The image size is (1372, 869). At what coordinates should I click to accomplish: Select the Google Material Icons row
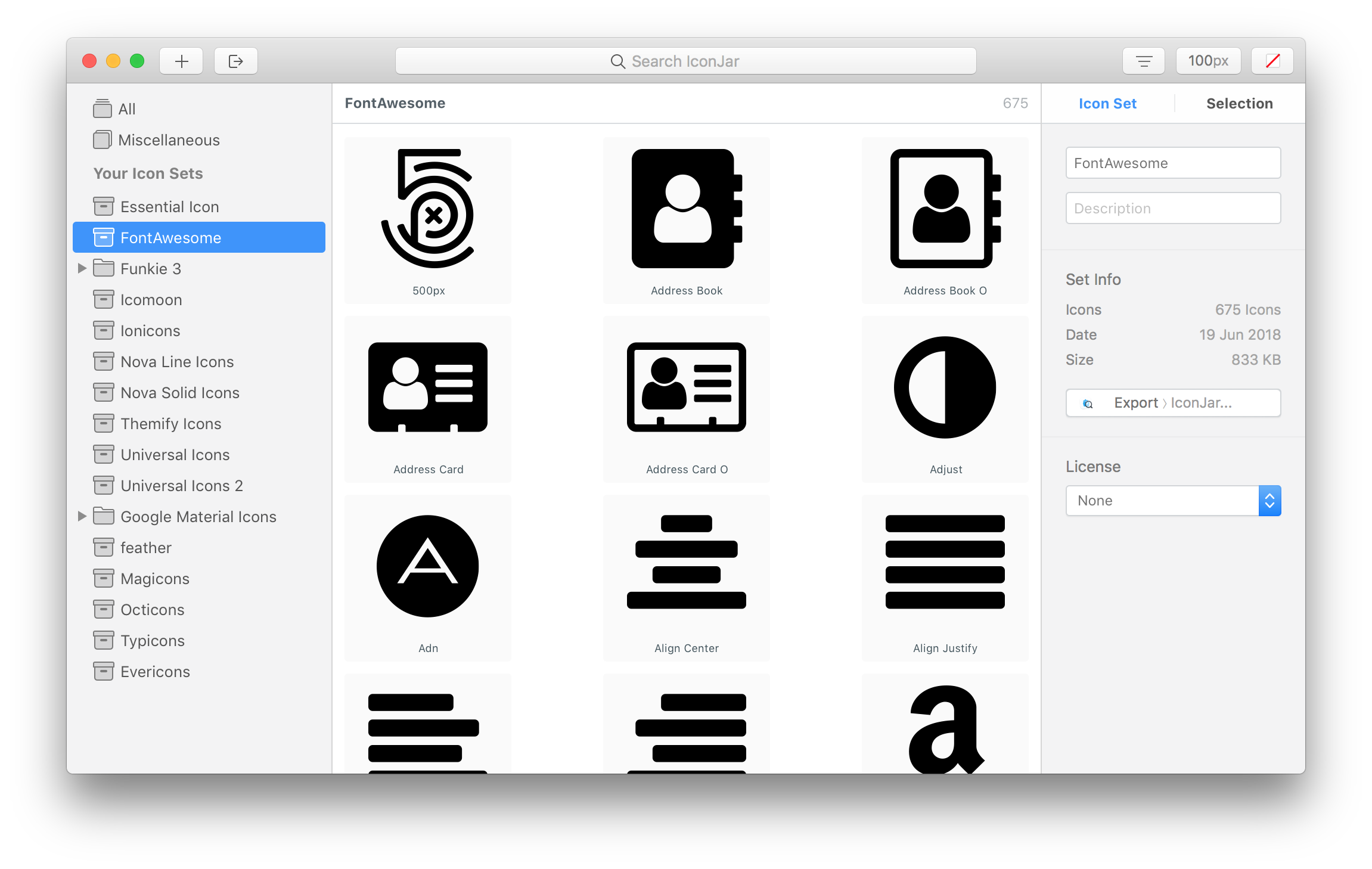tap(199, 517)
